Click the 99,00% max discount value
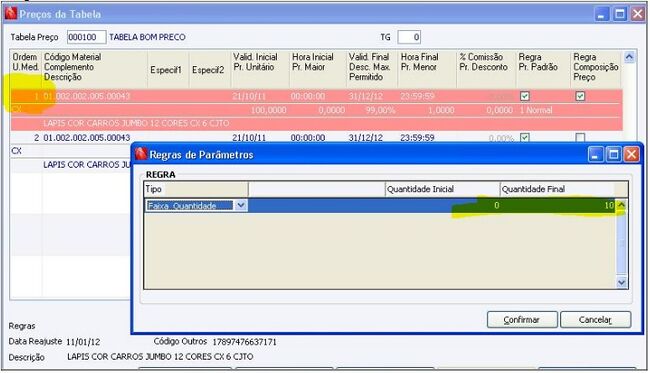Viewport: 650px width, 373px height. tap(381, 110)
